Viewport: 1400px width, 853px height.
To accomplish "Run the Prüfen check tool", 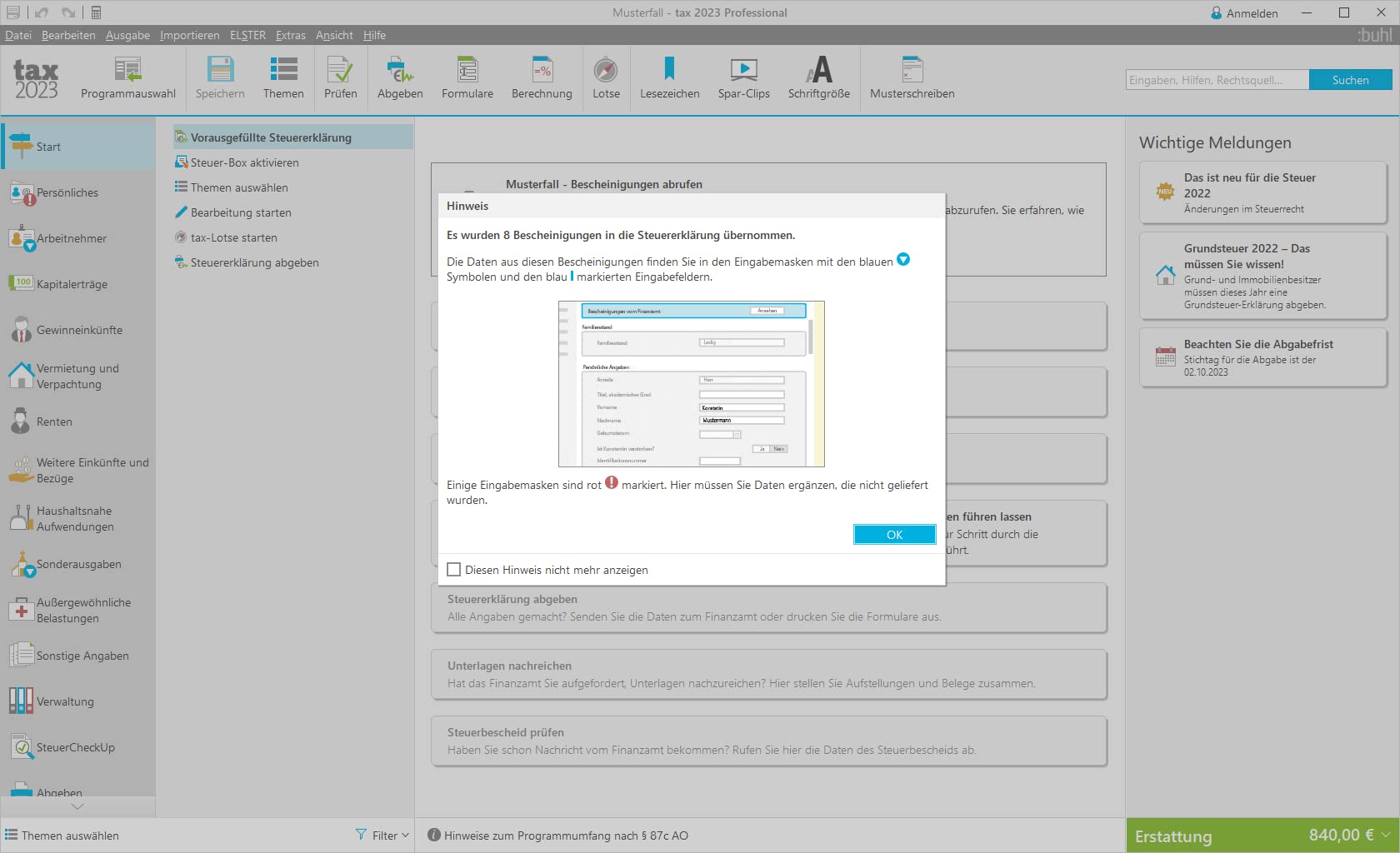I will pyautogui.click(x=340, y=78).
